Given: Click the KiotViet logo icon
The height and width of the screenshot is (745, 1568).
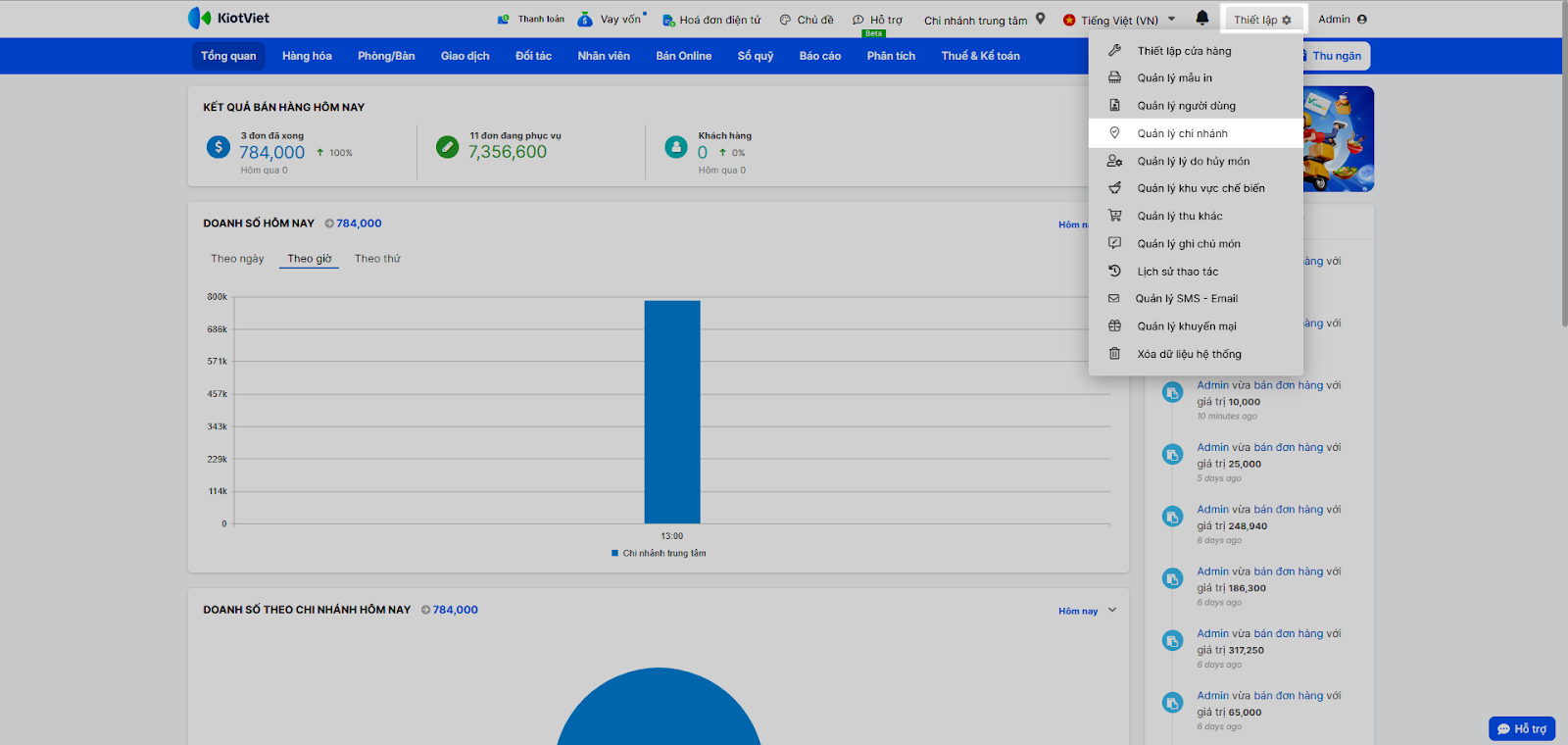Looking at the screenshot, I should [199, 18].
